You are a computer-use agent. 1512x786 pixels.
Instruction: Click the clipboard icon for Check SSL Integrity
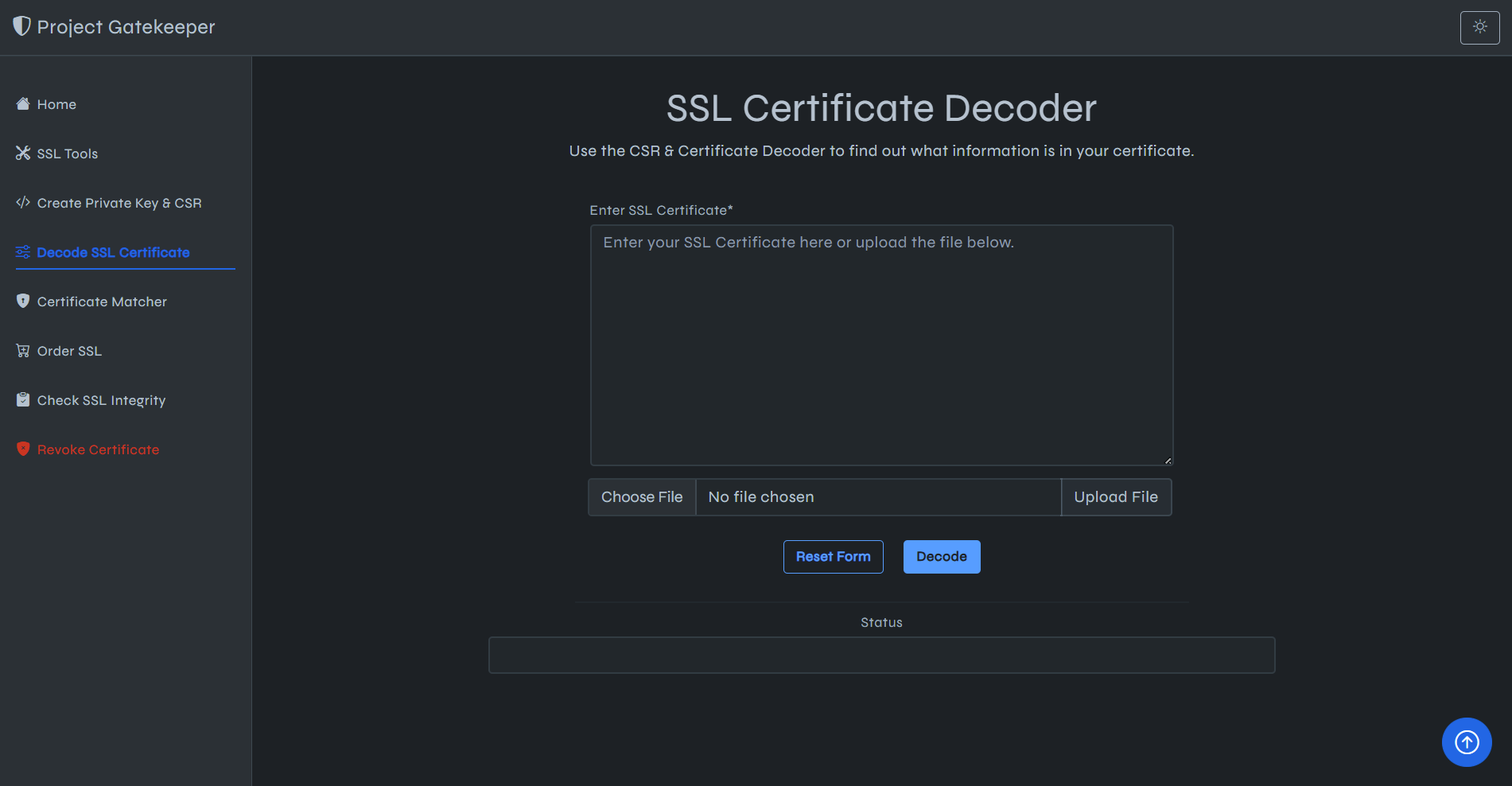tap(23, 399)
